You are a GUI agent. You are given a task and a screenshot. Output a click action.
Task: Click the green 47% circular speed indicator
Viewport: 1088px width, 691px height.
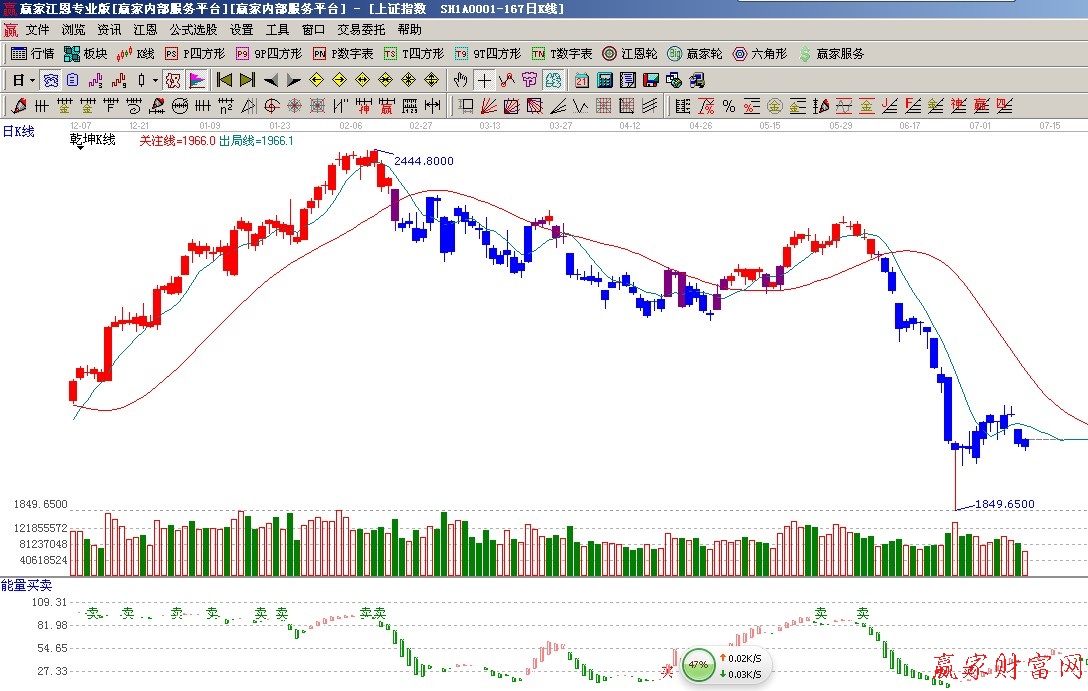[x=698, y=664]
